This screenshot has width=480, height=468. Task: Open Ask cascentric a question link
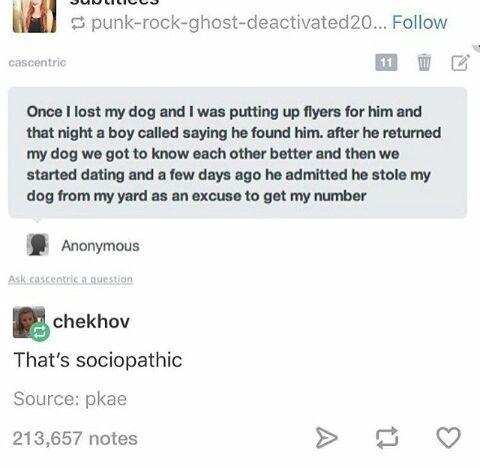click(71, 279)
